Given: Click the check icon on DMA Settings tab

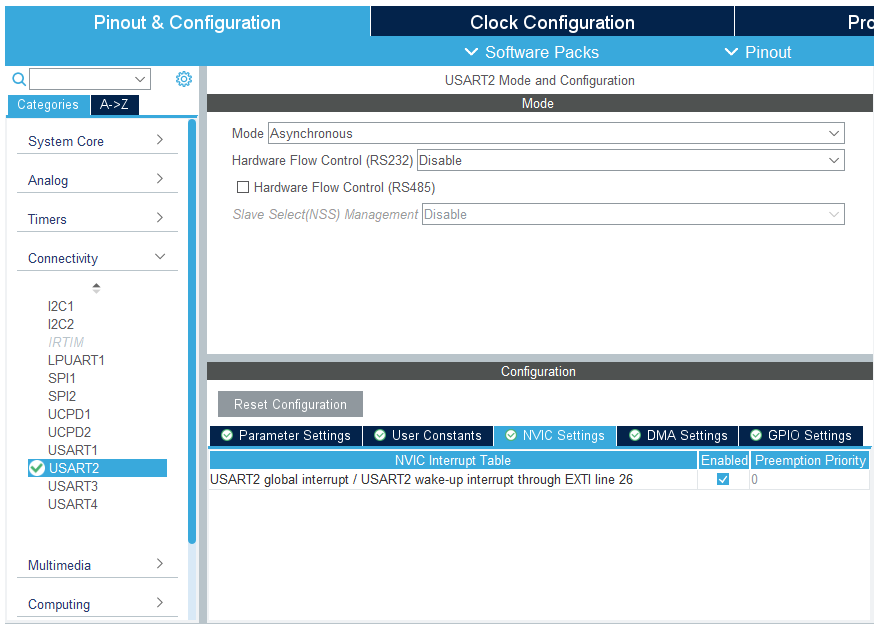Looking at the screenshot, I should point(634,435).
